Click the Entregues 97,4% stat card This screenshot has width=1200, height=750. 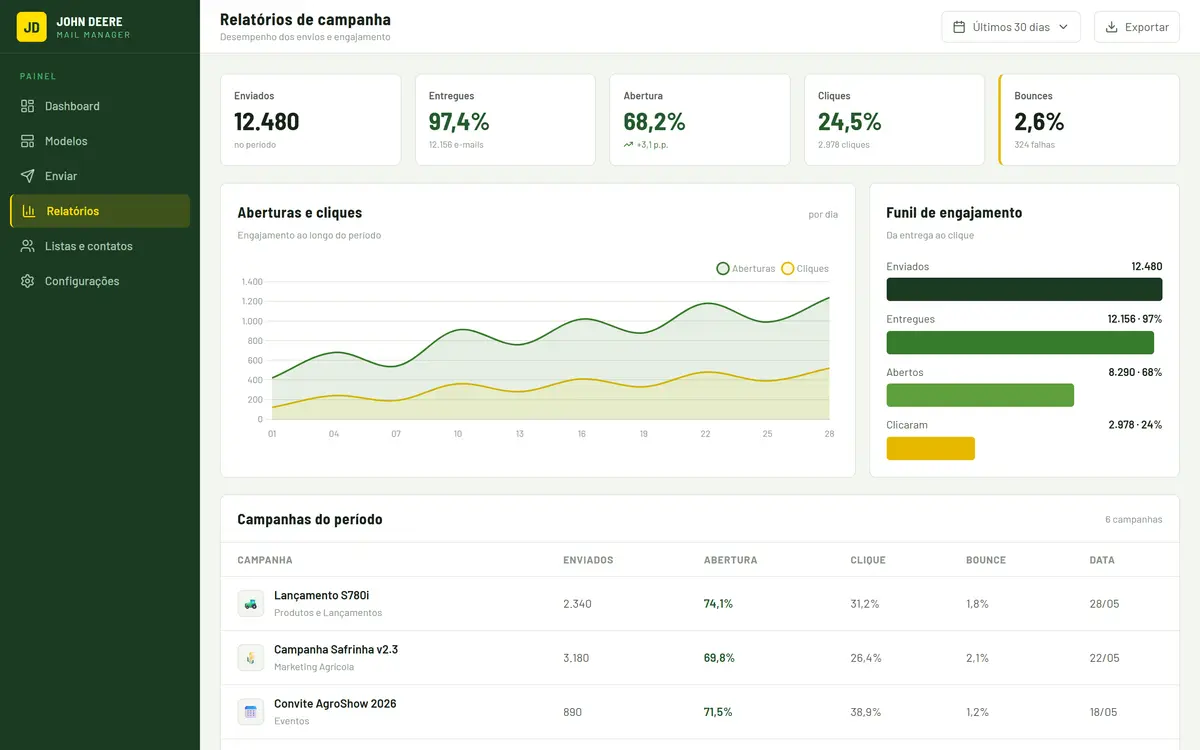click(505, 120)
